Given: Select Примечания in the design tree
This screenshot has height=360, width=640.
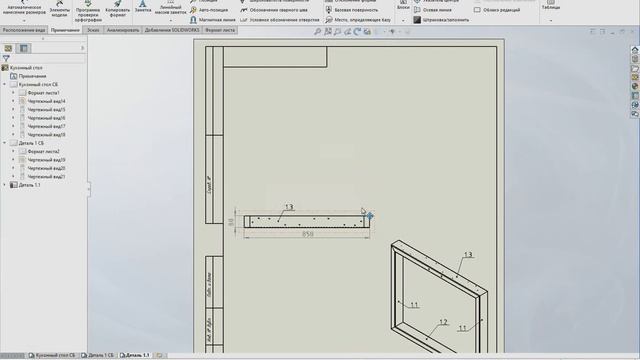Looking at the screenshot, I should pyautogui.click(x=28, y=76).
